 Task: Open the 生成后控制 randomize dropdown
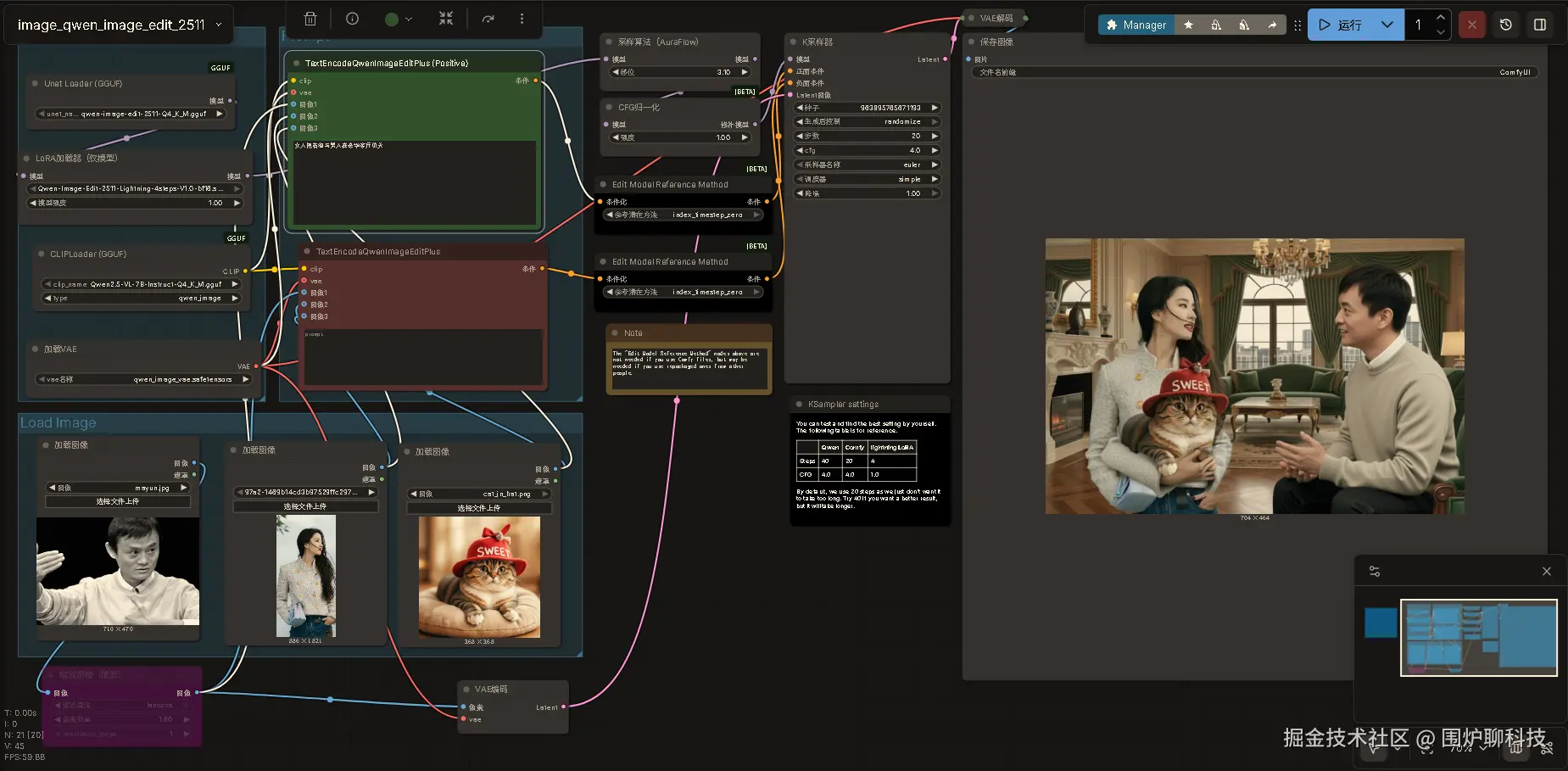click(867, 121)
